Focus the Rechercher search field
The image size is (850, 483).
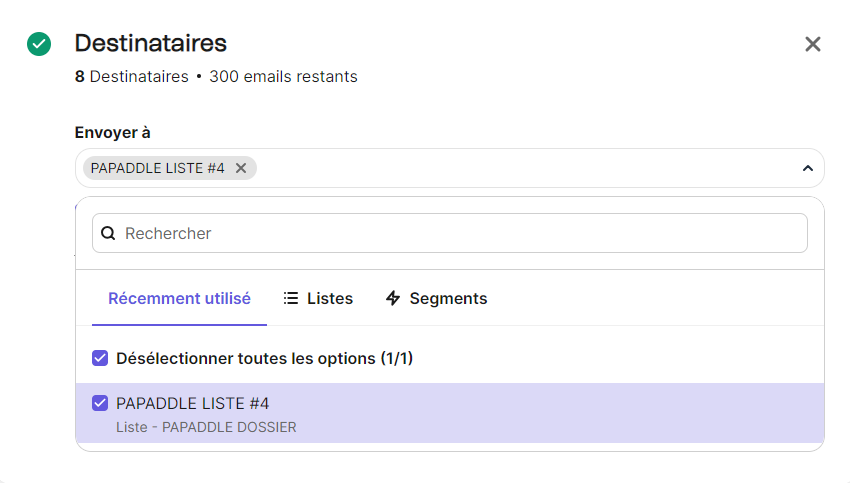tap(450, 233)
